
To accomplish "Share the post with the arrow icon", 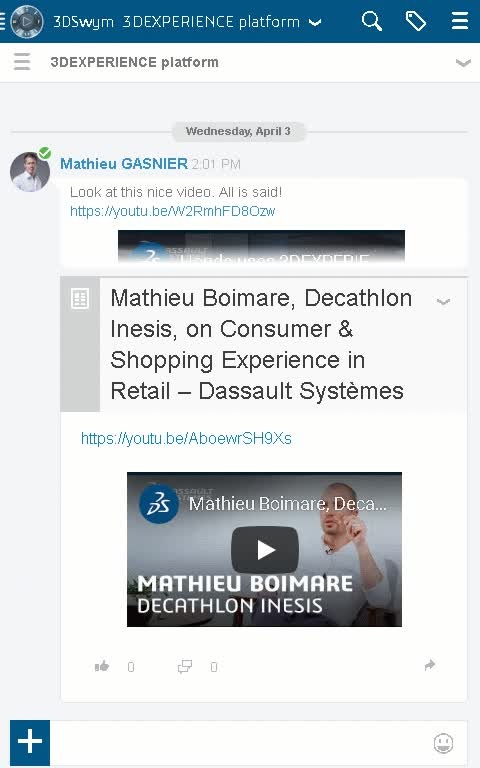I will click(x=430, y=665).
